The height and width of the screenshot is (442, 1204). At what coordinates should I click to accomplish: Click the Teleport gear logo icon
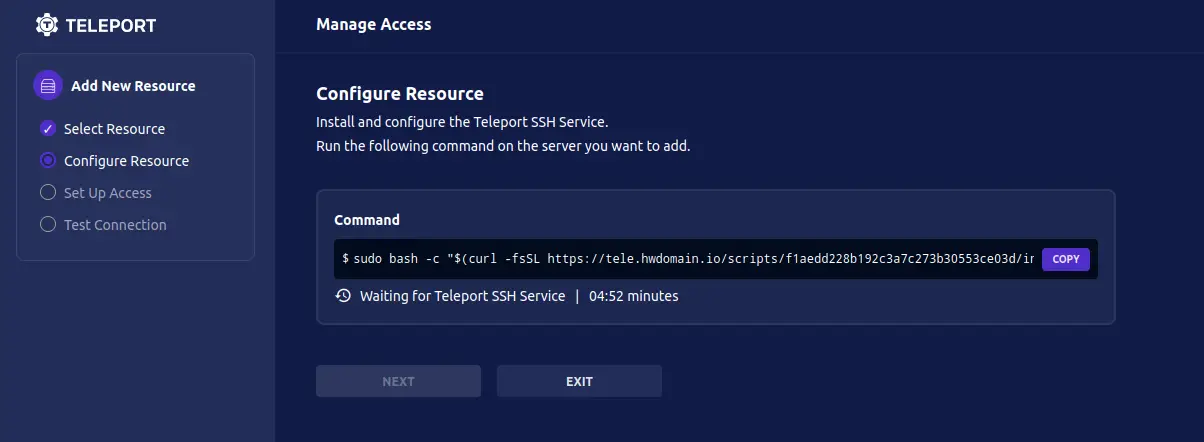(x=47, y=25)
